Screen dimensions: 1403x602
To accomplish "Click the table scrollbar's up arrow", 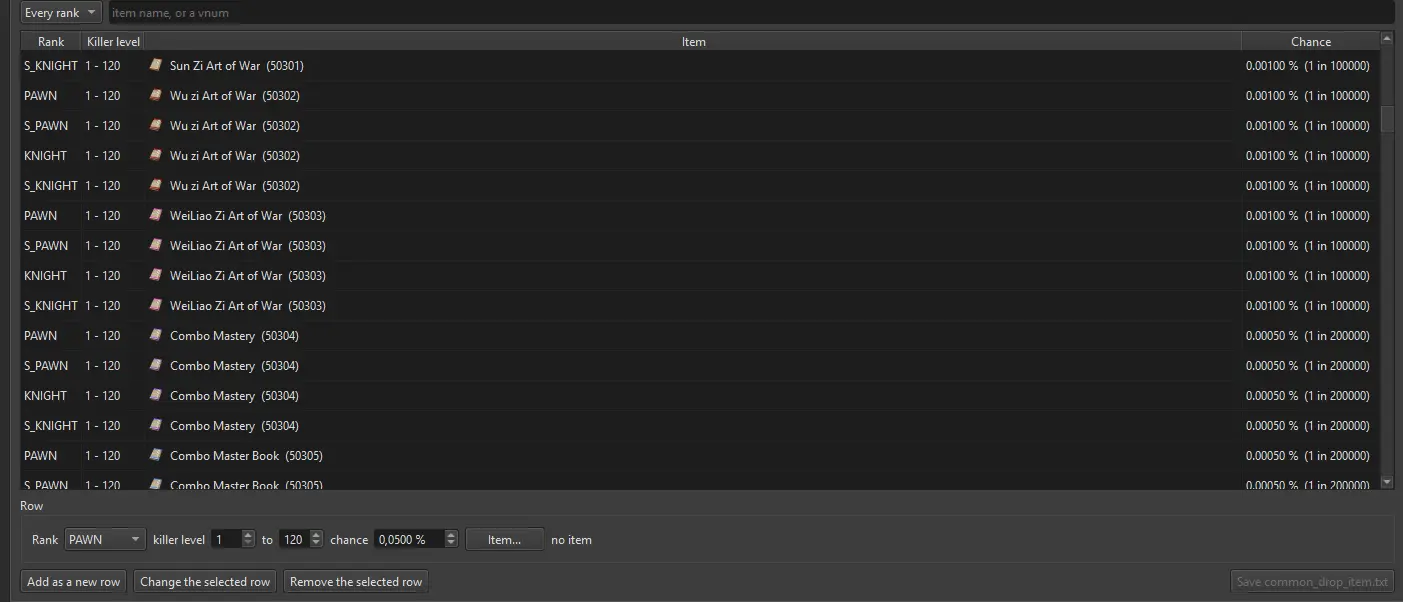I will coord(1387,39).
